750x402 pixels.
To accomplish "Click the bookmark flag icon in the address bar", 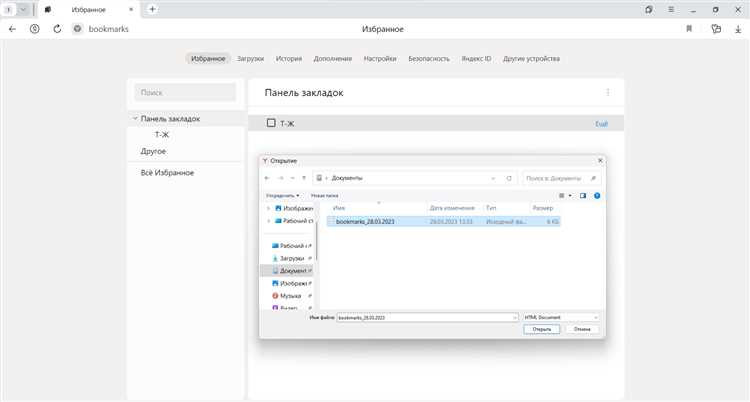I will [x=689, y=29].
